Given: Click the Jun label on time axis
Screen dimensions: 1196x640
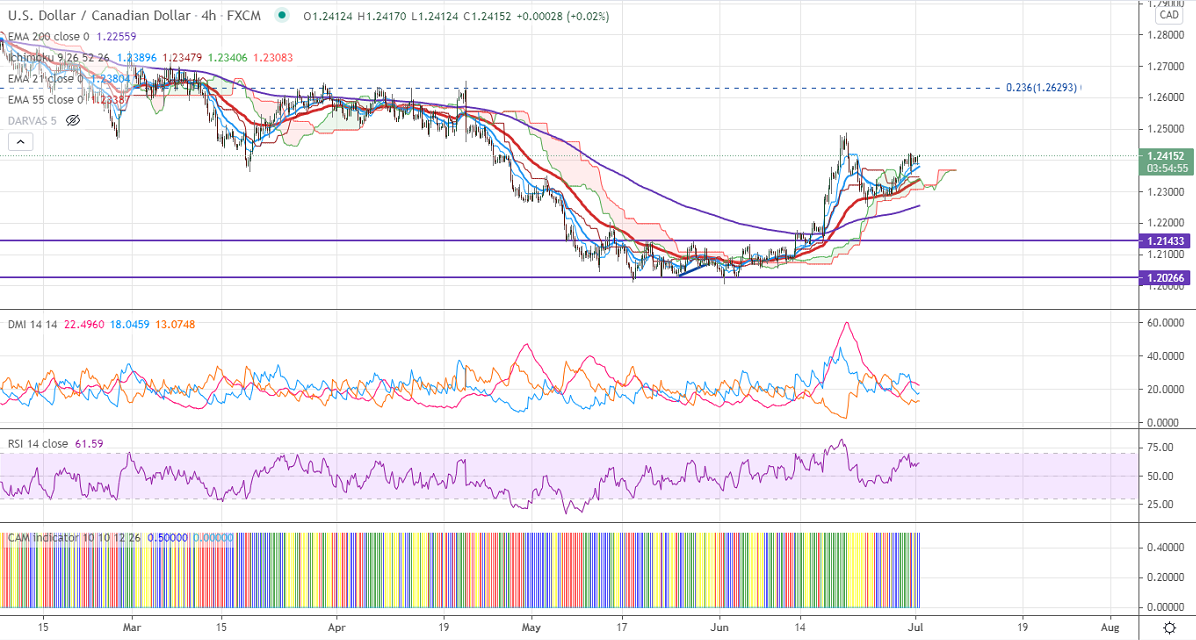Looking at the screenshot, I should [x=720, y=628].
